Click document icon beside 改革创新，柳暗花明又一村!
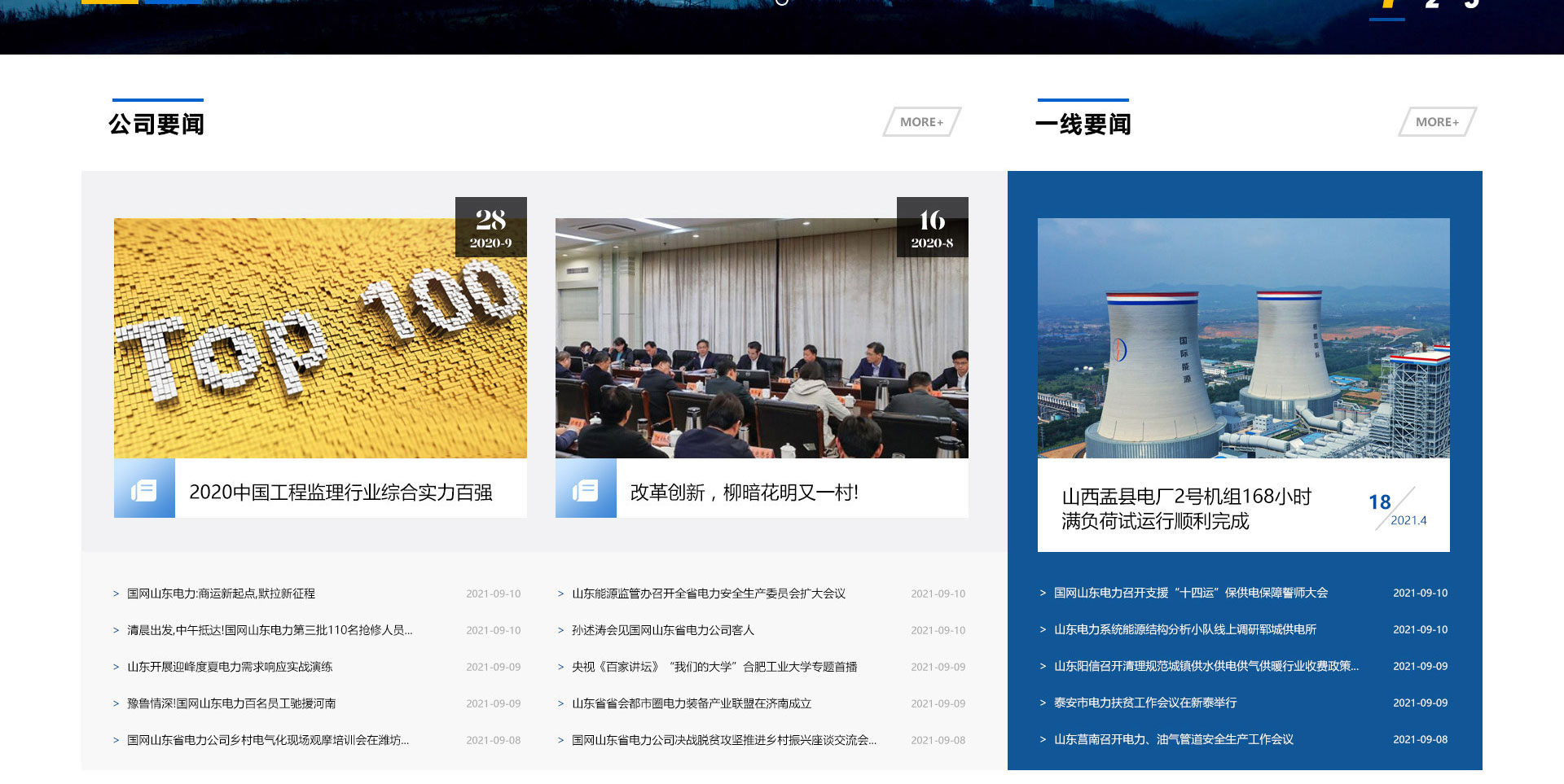1564x784 pixels. point(586,489)
